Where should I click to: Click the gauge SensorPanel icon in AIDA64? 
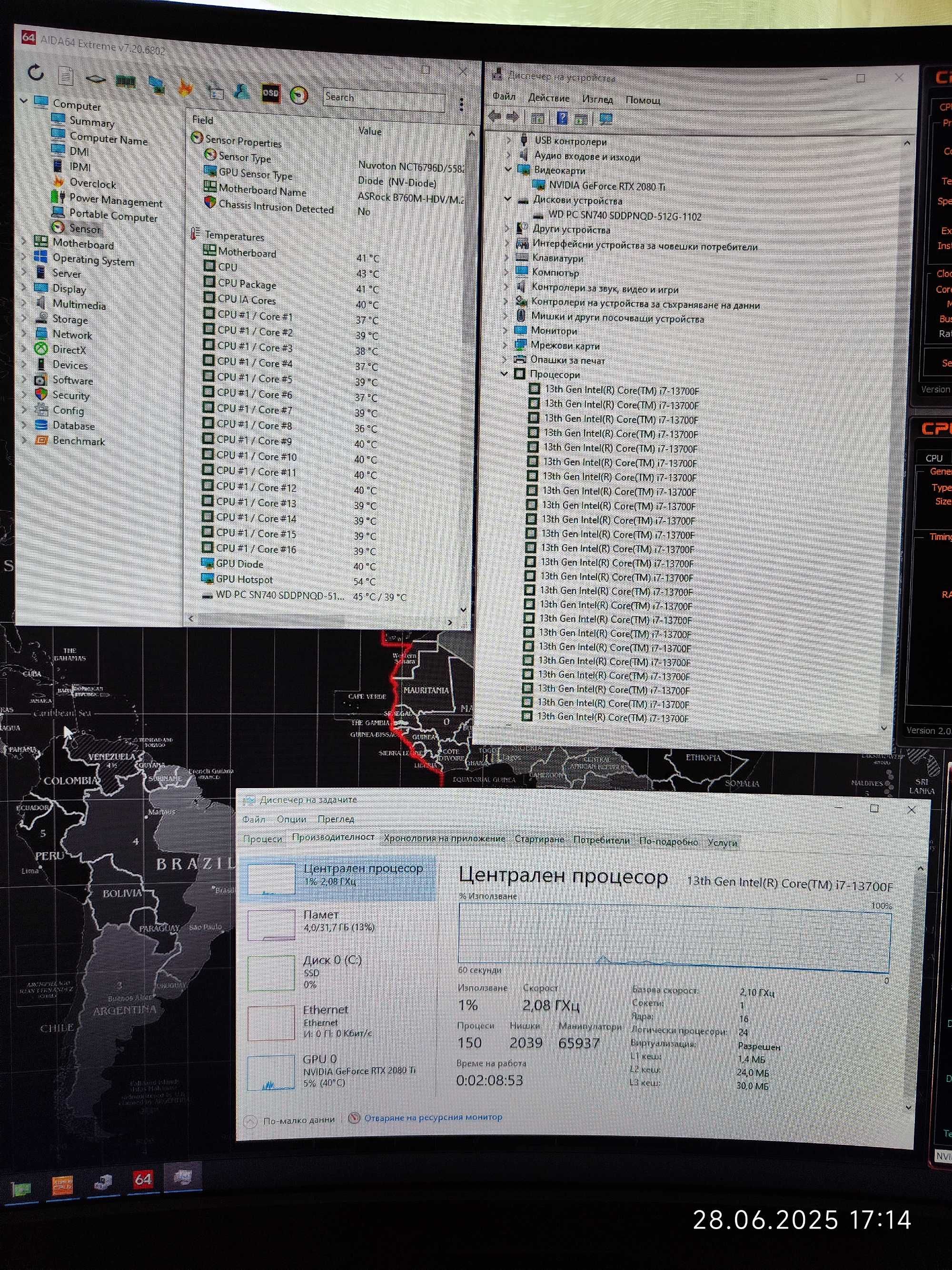coord(298,95)
